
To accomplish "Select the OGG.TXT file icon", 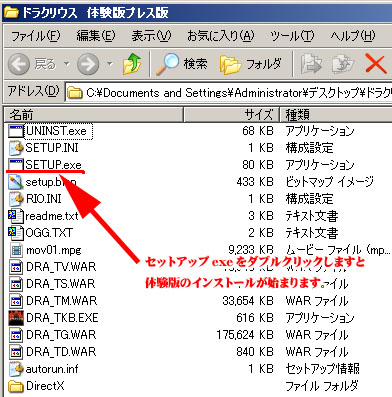I will pos(15,233).
